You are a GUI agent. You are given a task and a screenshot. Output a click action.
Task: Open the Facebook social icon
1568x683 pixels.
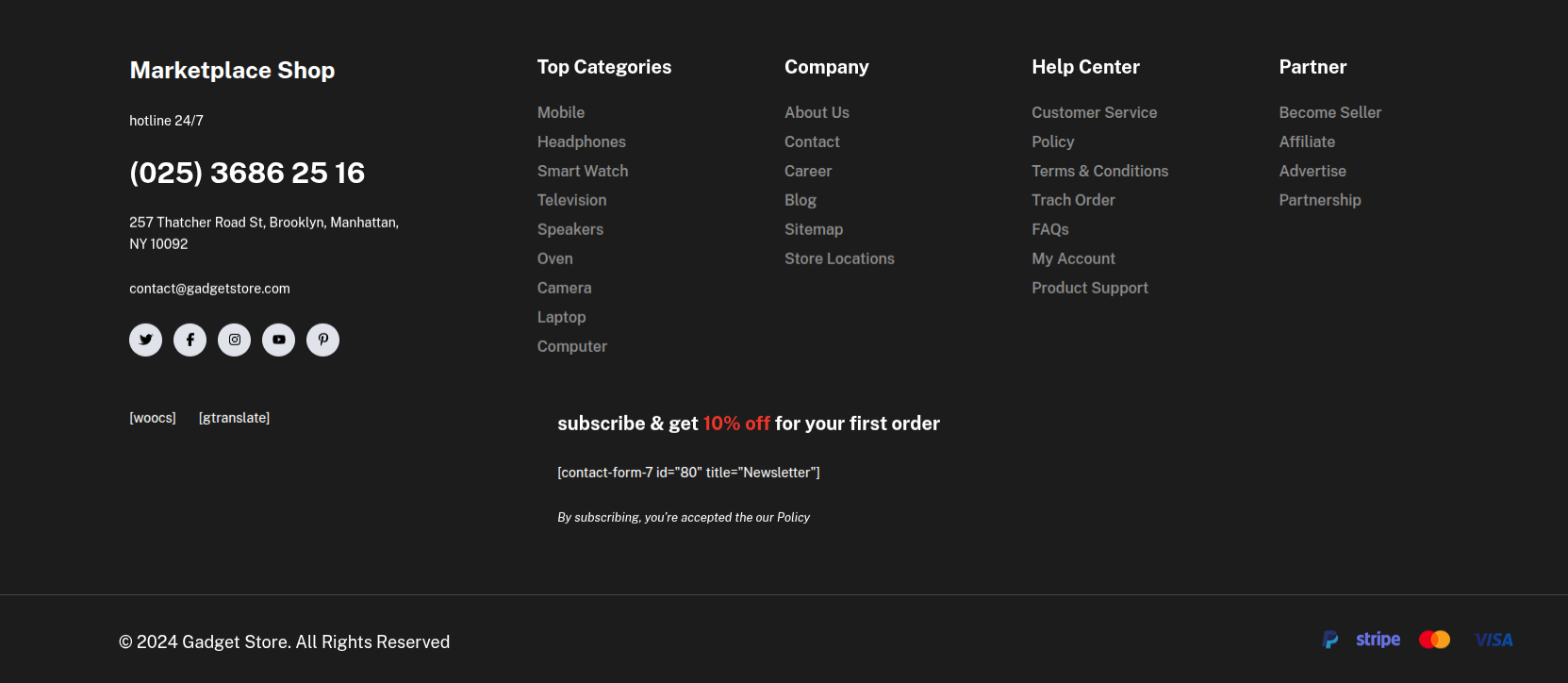(x=190, y=340)
